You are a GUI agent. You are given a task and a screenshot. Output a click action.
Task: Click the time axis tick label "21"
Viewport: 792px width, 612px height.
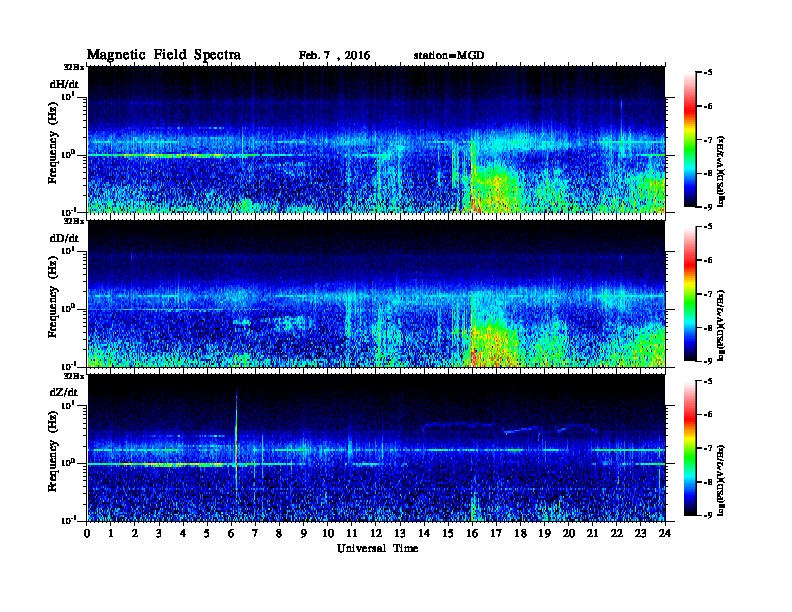pos(593,534)
